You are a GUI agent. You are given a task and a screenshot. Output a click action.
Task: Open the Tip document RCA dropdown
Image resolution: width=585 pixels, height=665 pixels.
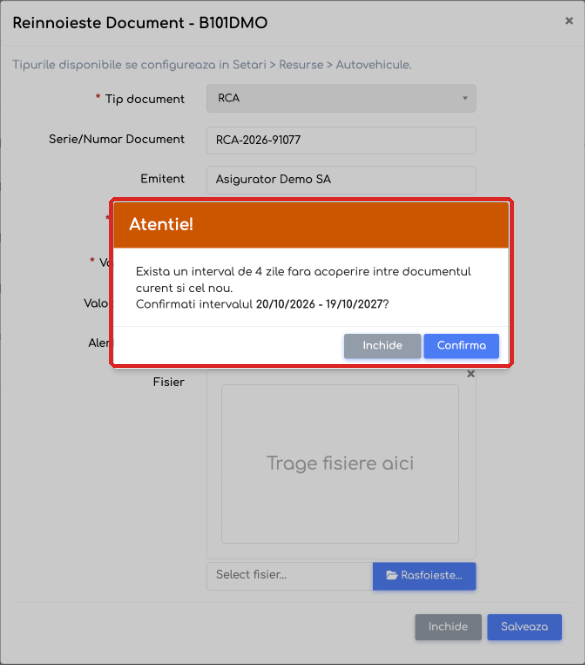click(x=341, y=98)
